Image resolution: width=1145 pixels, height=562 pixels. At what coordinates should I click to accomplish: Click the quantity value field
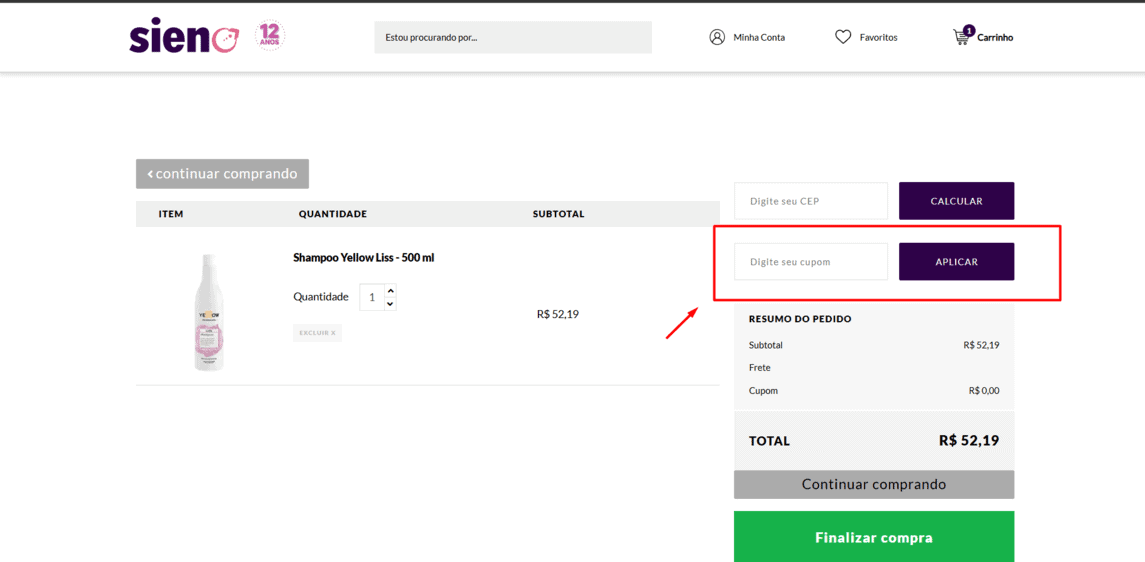click(372, 297)
